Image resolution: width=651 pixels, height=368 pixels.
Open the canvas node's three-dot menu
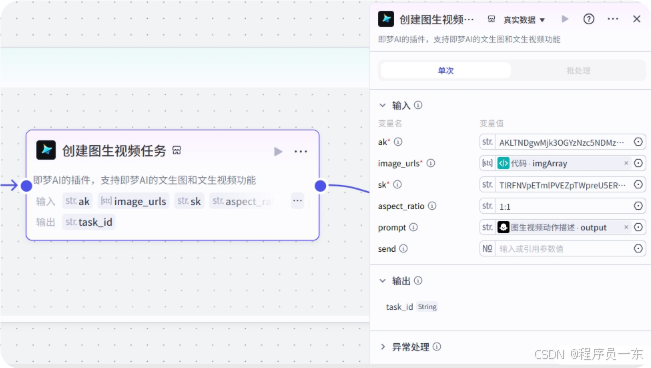301,152
